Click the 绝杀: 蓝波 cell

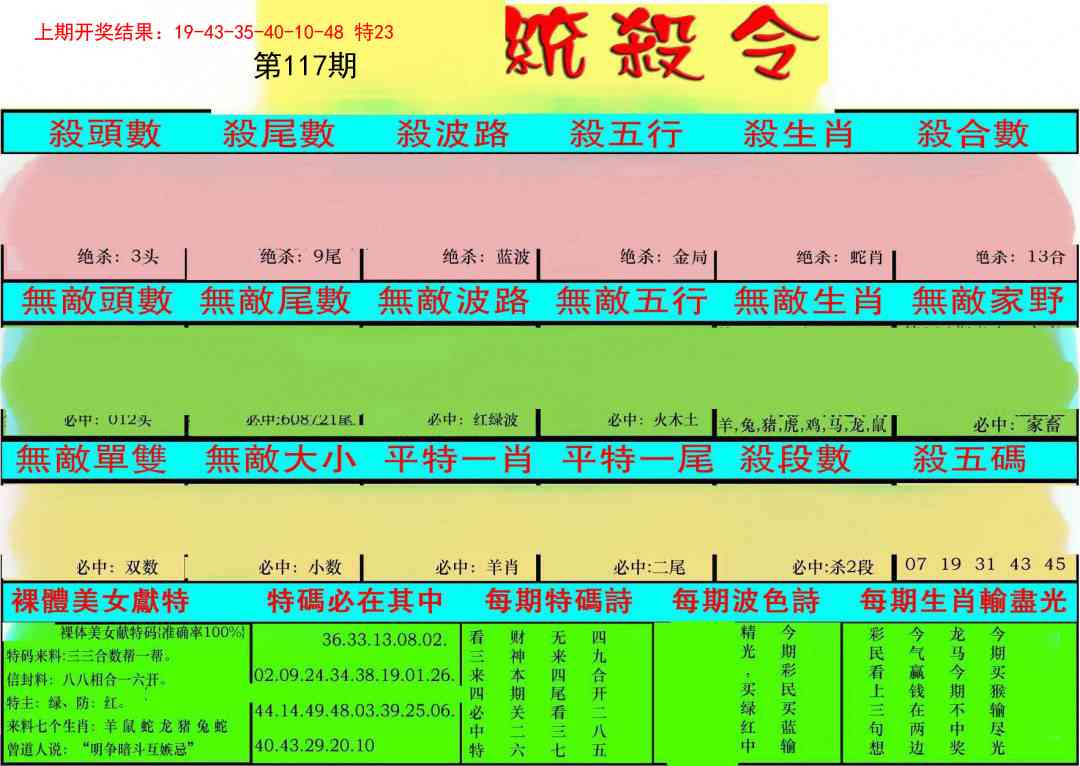tap(486, 257)
